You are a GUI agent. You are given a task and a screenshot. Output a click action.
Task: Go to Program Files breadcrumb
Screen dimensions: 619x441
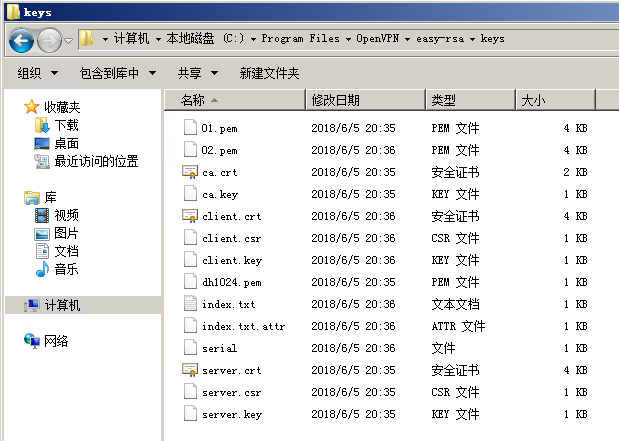300,39
